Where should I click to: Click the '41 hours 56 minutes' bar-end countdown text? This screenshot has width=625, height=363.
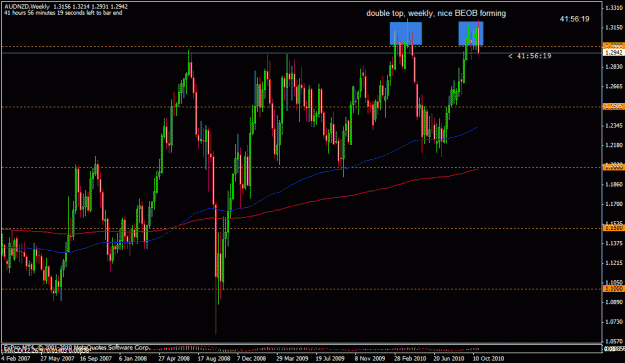tap(63, 13)
